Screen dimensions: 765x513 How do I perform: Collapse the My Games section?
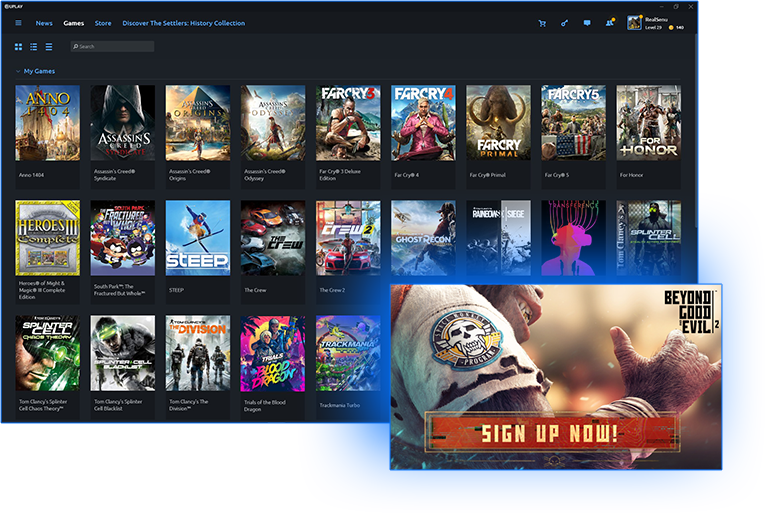(18, 72)
